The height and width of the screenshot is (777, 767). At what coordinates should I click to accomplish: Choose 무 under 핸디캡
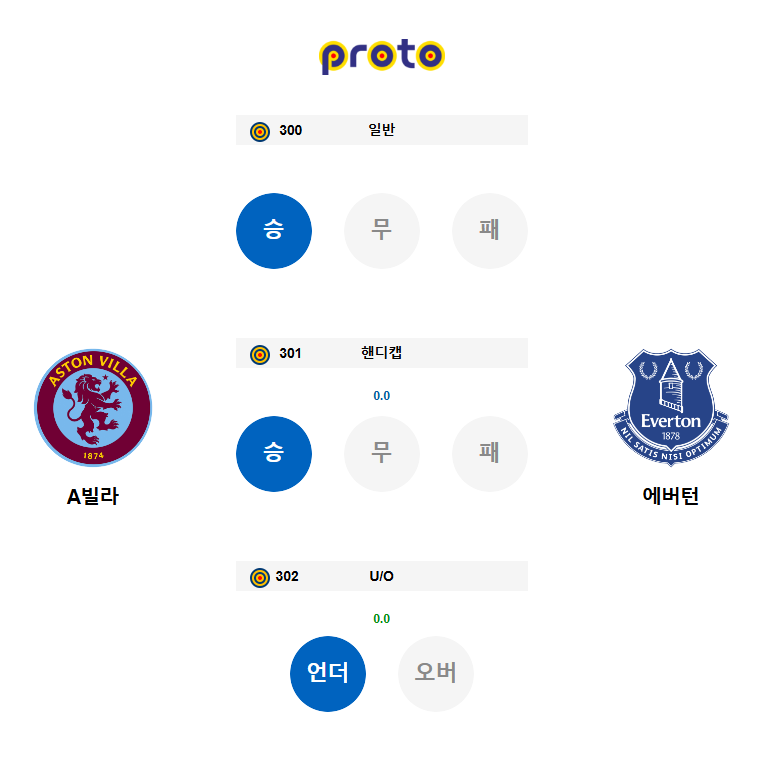point(382,454)
